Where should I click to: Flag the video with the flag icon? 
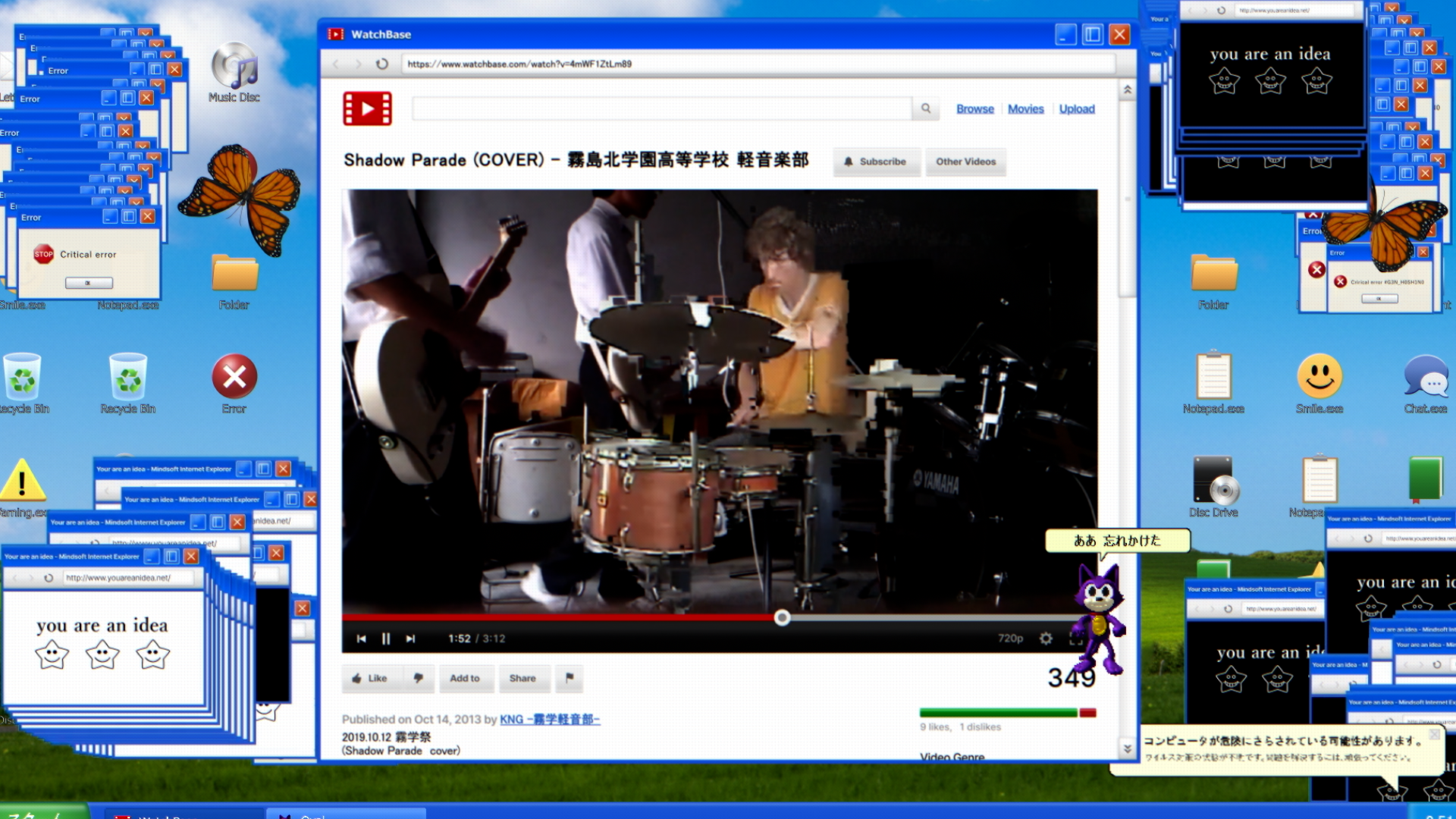(570, 678)
